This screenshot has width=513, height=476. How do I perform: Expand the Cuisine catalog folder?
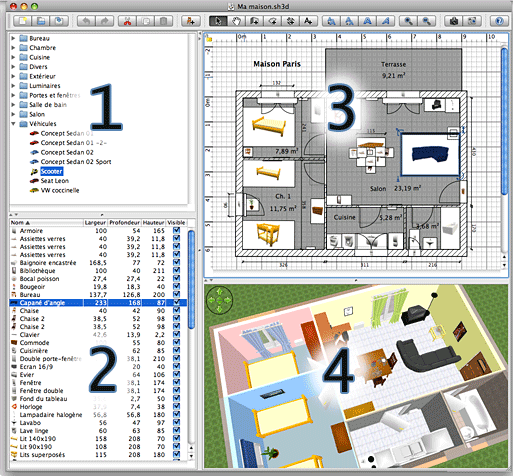tap(13, 57)
